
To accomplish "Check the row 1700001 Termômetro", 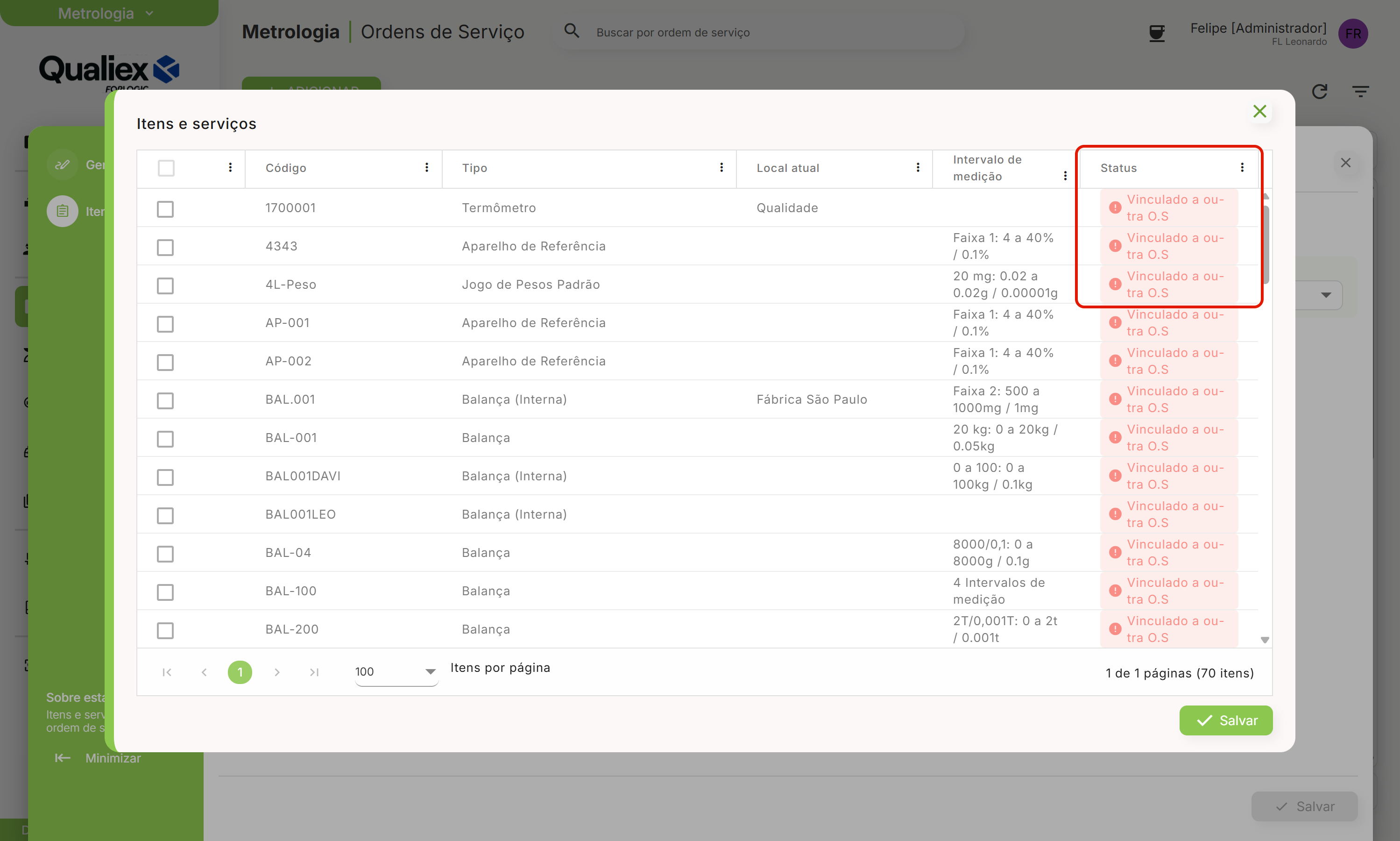I will [x=165, y=209].
